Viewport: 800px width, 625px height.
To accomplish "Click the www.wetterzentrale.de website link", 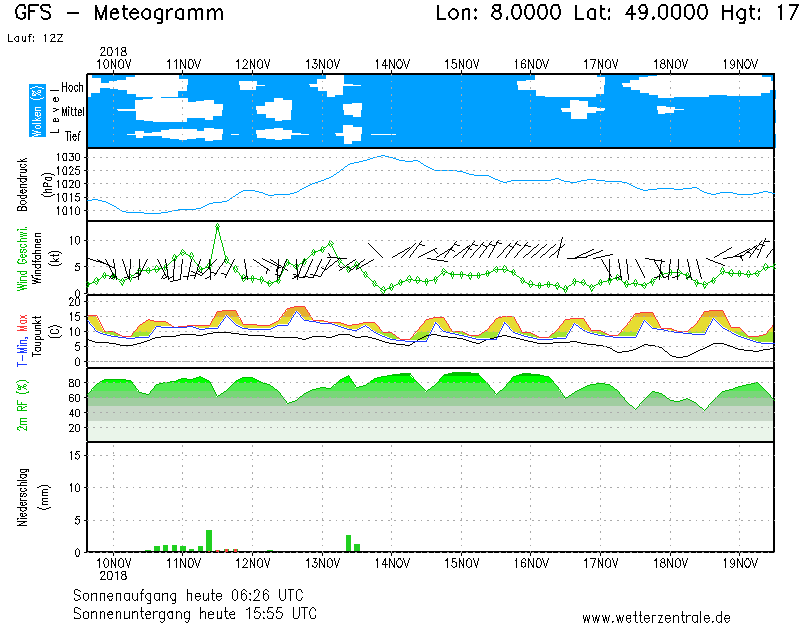I will click(656, 617).
